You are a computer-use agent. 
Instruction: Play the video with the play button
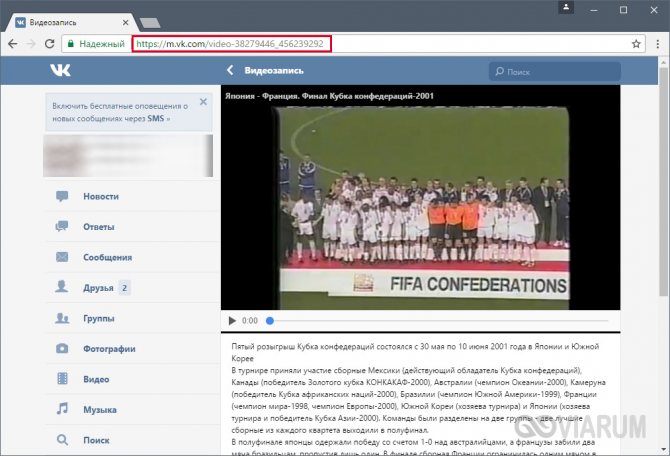coord(232,321)
